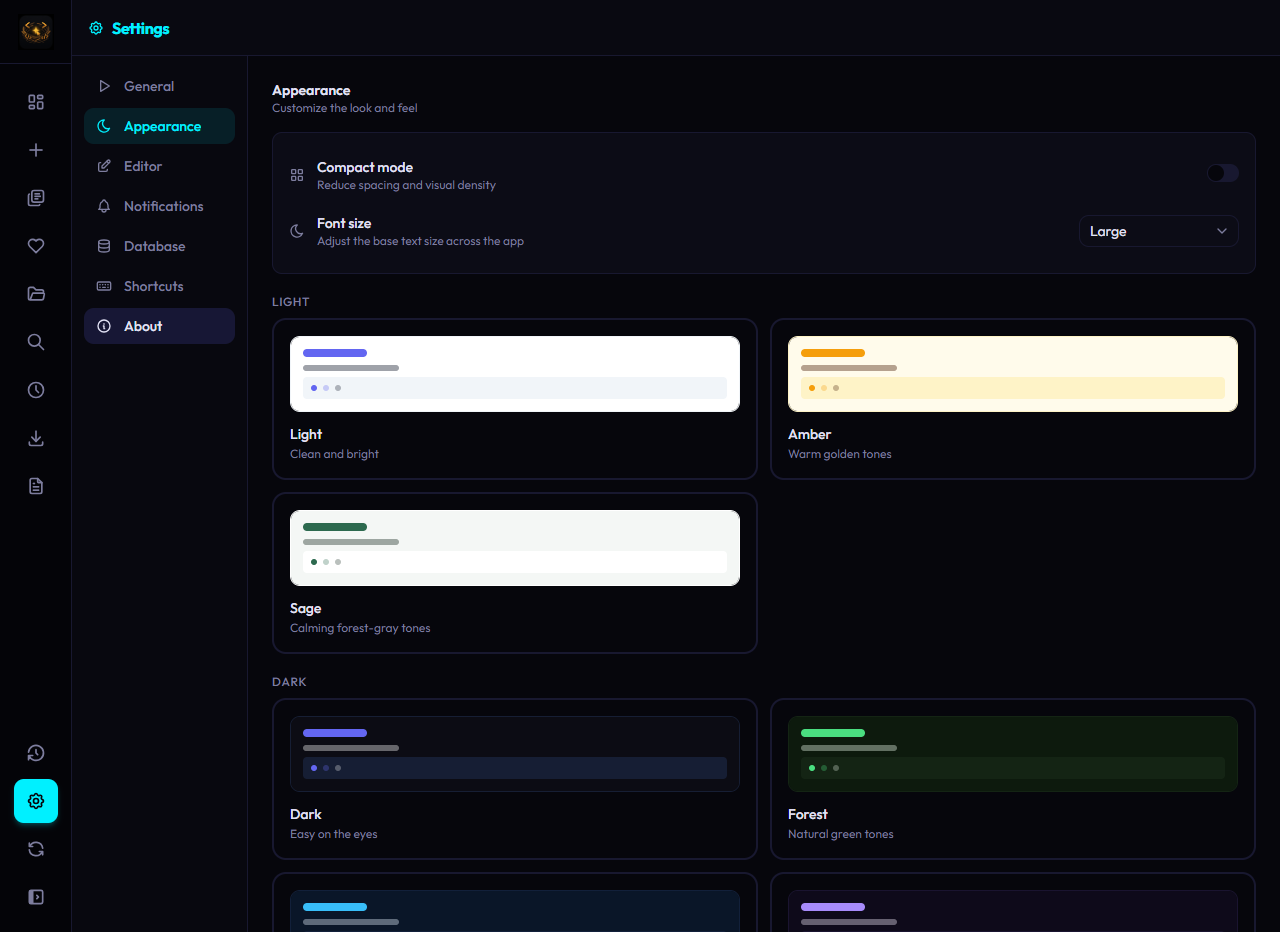
Task: Select the Appearance settings section
Action: click(x=160, y=126)
